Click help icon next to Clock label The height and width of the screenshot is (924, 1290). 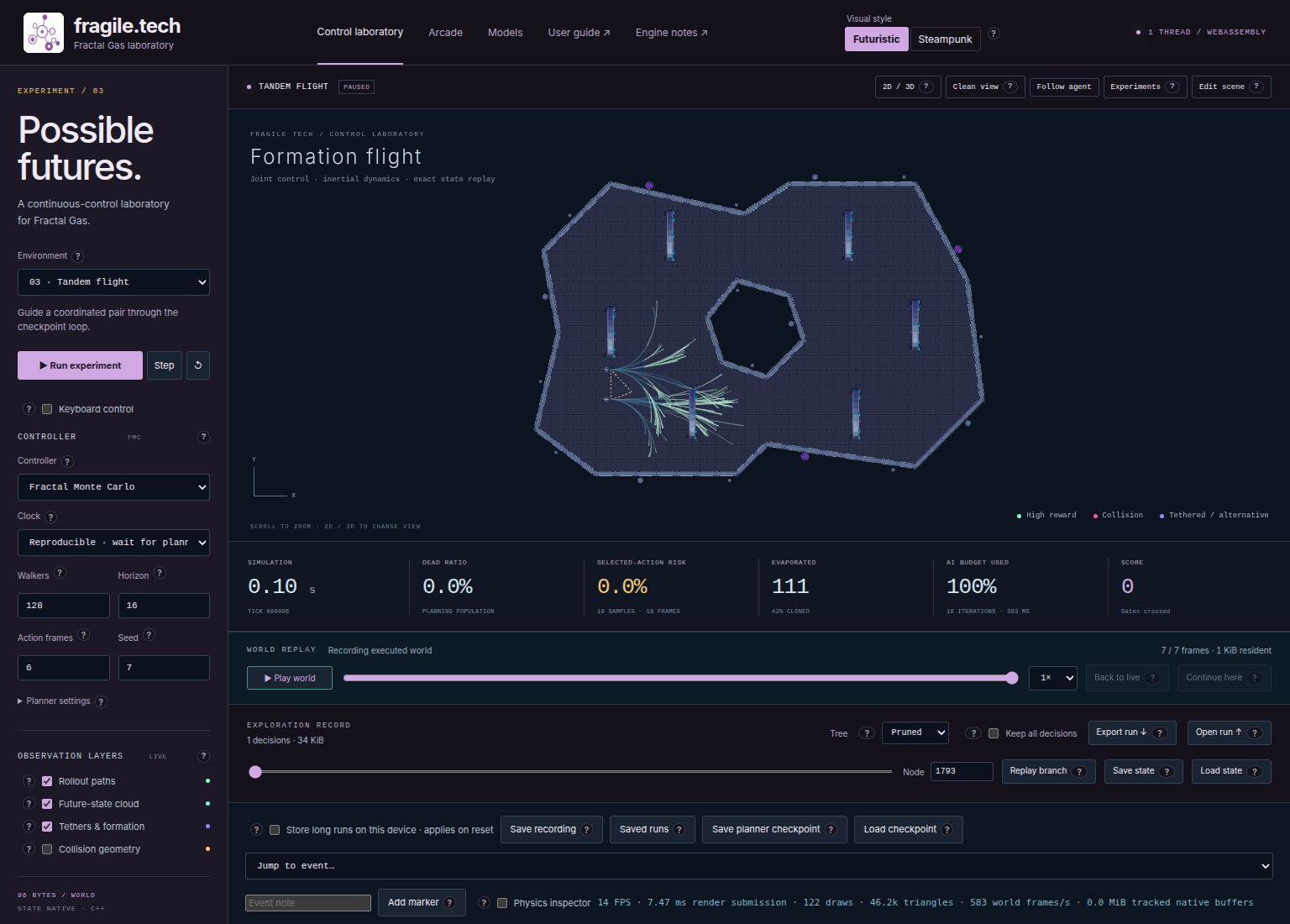pos(51,517)
